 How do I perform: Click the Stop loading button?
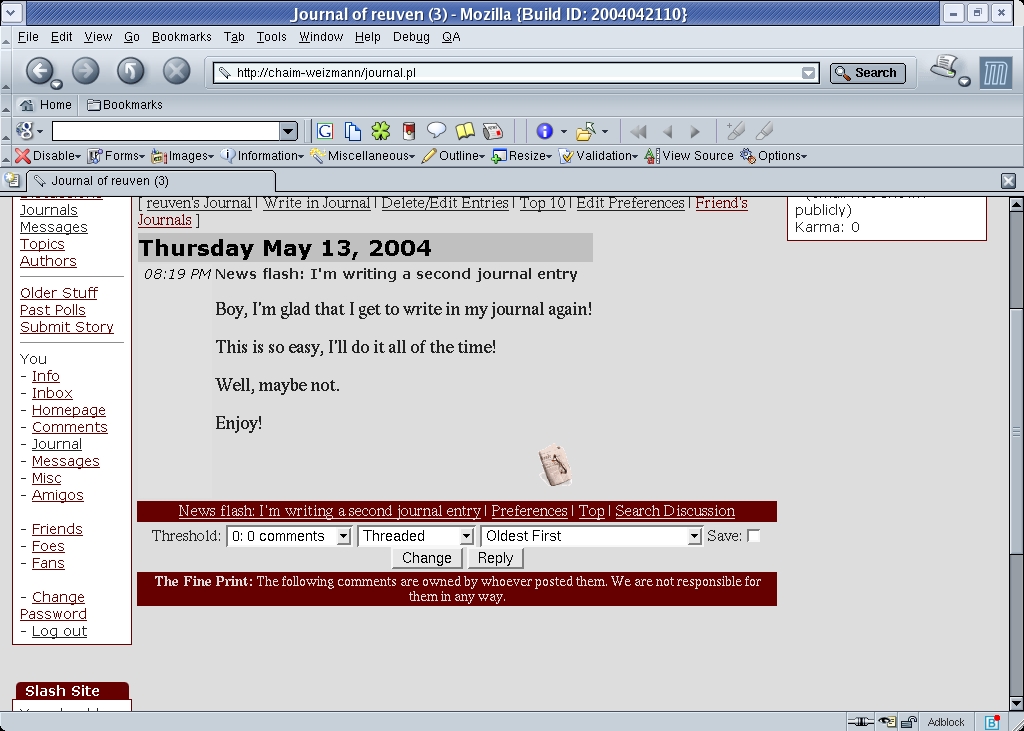176,71
